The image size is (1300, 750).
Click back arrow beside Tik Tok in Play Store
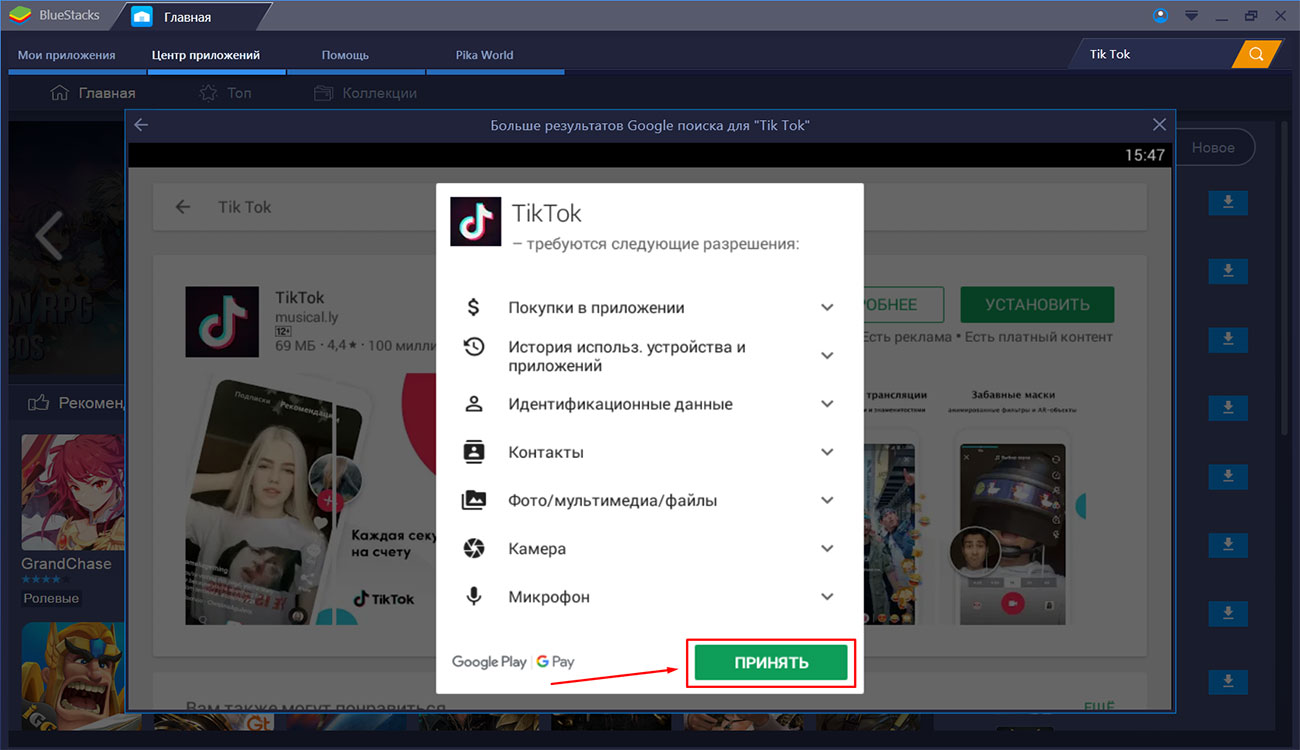(182, 207)
